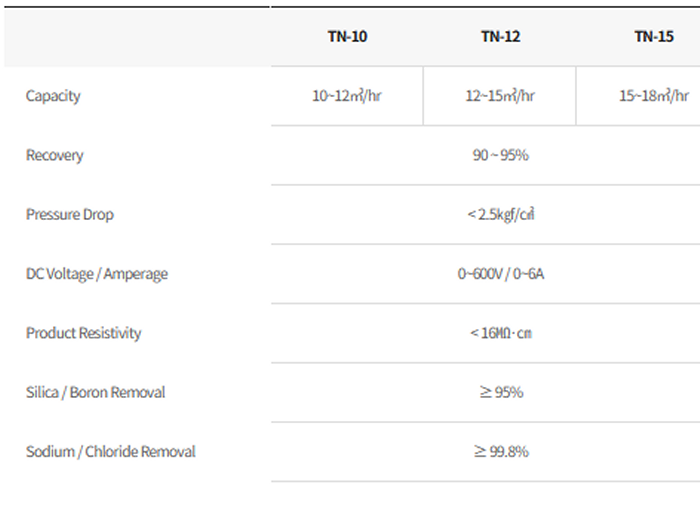
Task: Click the 10~12㎥/hr capacity cell
Action: (x=347, y=96)
